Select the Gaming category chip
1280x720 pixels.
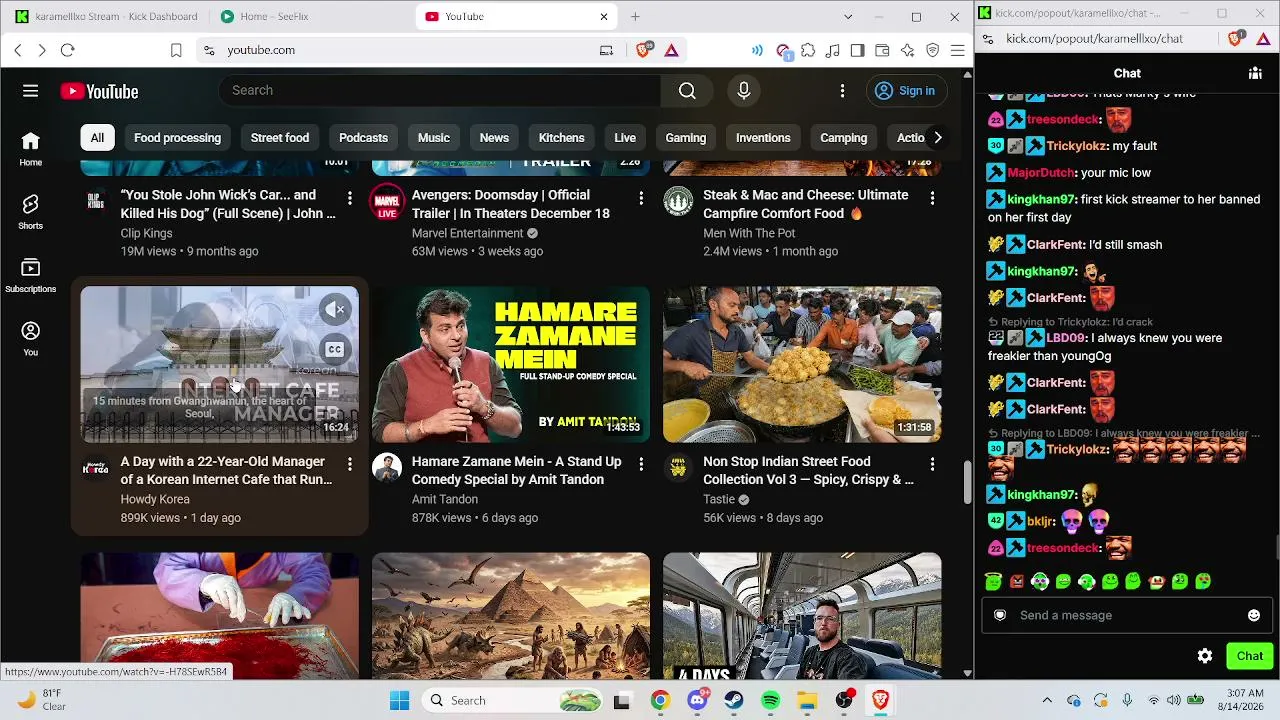(x=686, y=138)
